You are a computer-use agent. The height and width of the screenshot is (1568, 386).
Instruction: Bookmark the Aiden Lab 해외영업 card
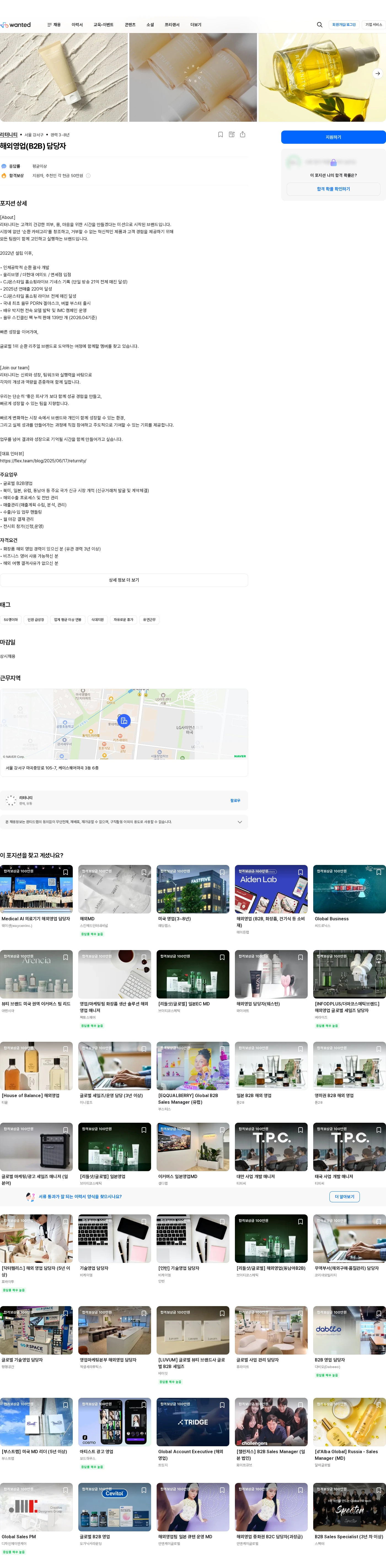301,872
